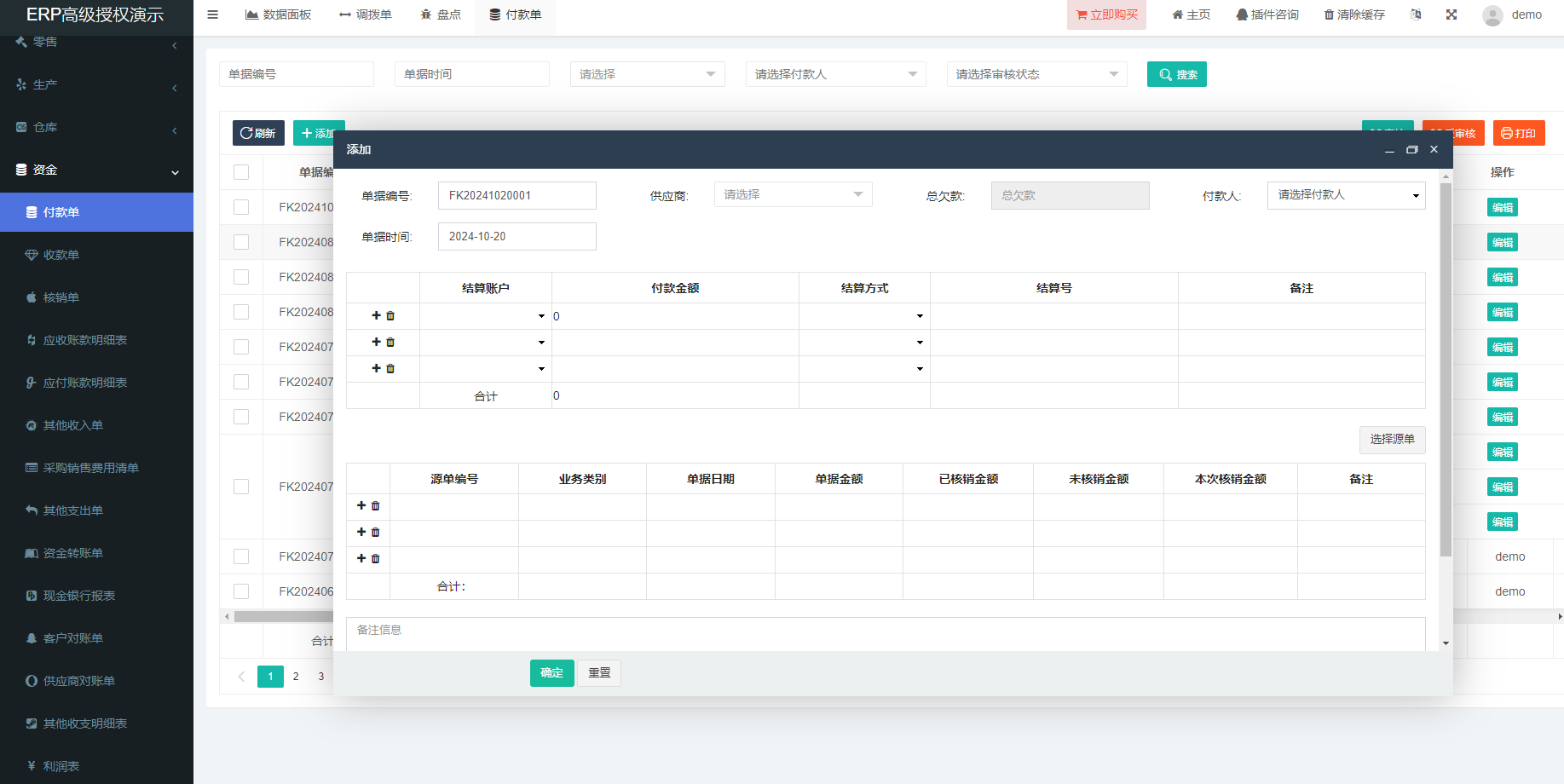
Task: Add a row after second source document row
Action: click(x=361, y=532)
